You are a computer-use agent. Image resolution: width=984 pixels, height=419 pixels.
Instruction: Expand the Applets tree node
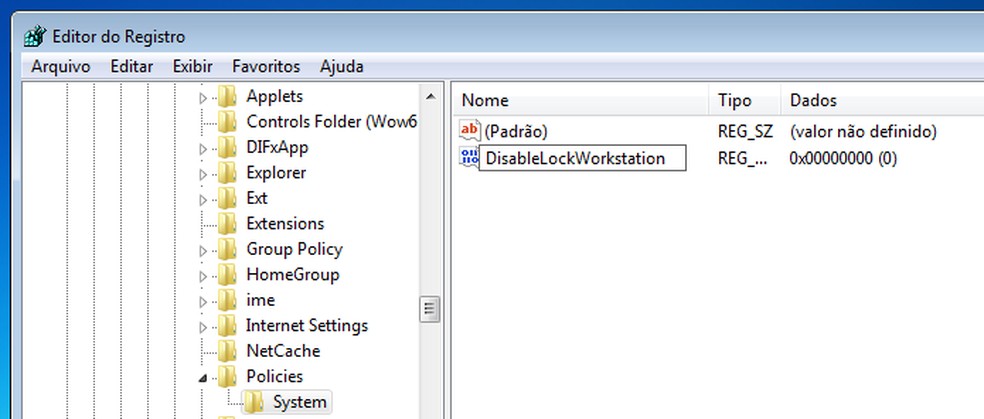click(203, 98)
